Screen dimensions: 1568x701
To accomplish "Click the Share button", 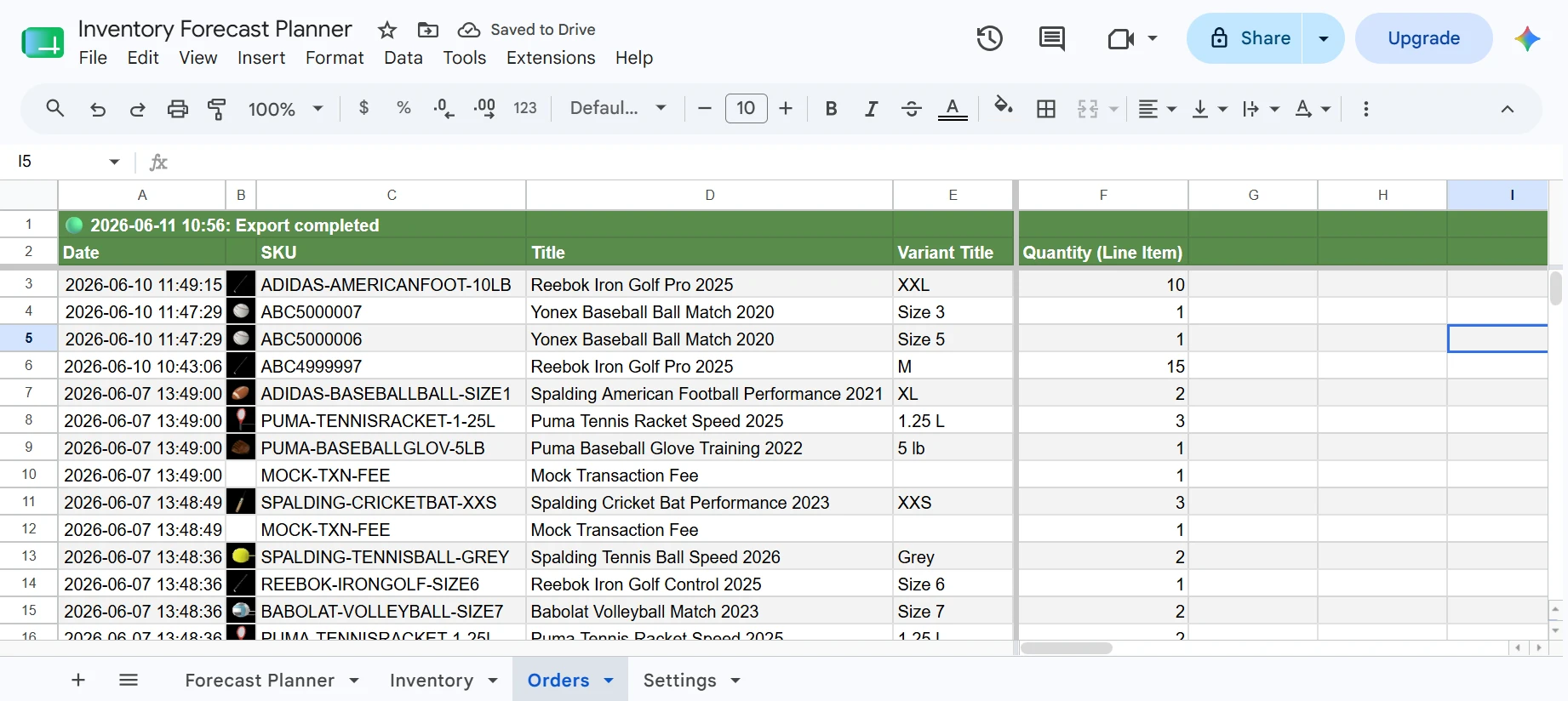I will (x=1245, y=38).
